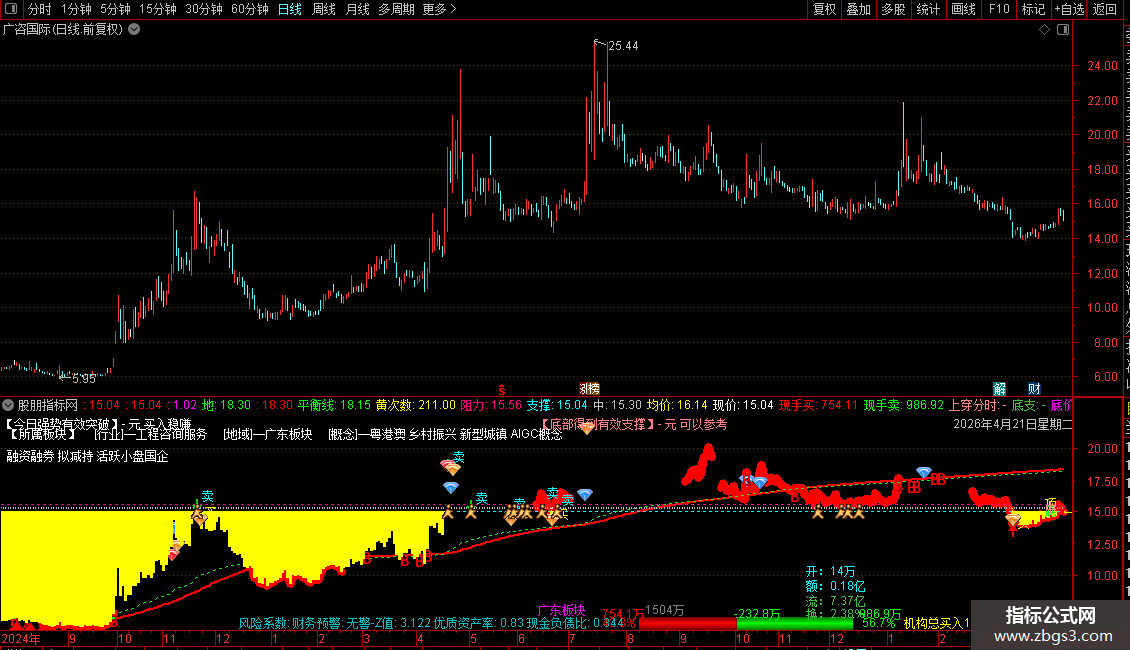This screenshot has width=1130, height=650.
Task: Select the 15分钟 period
Action: [158, 9]
